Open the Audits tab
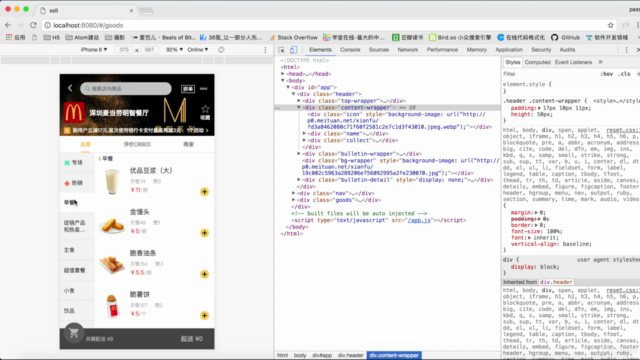Image resolution: width=640 pixels, height=360 pixels. coord(567,50)
